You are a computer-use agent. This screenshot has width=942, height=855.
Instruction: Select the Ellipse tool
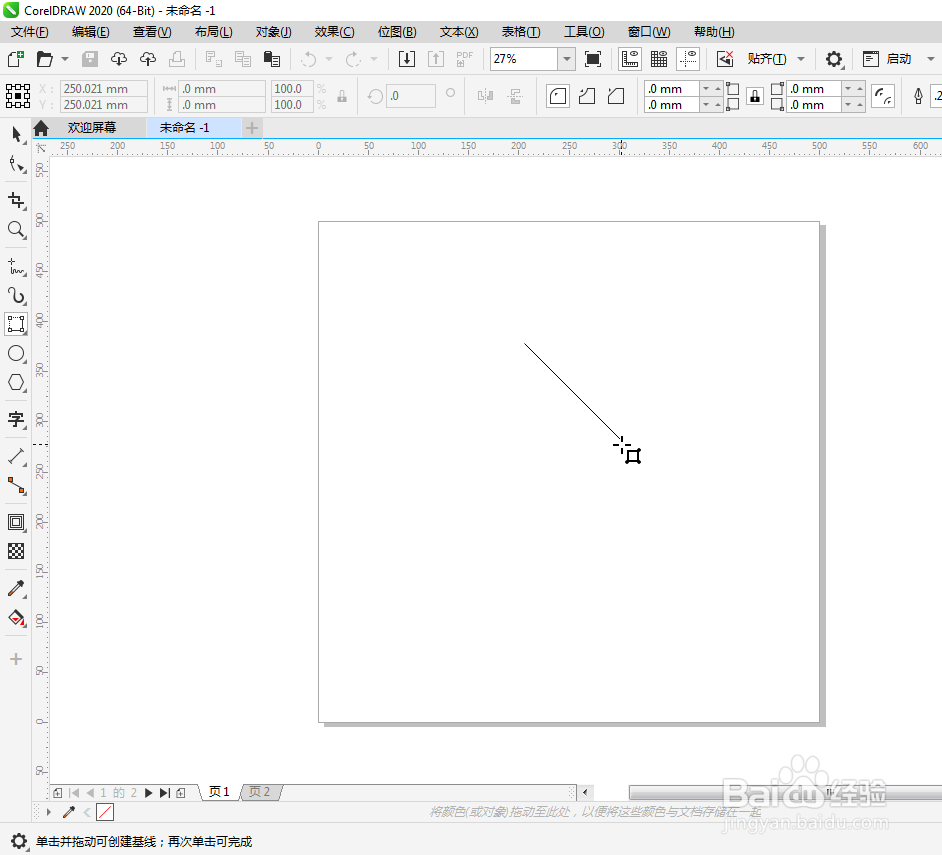click(16, 353)
